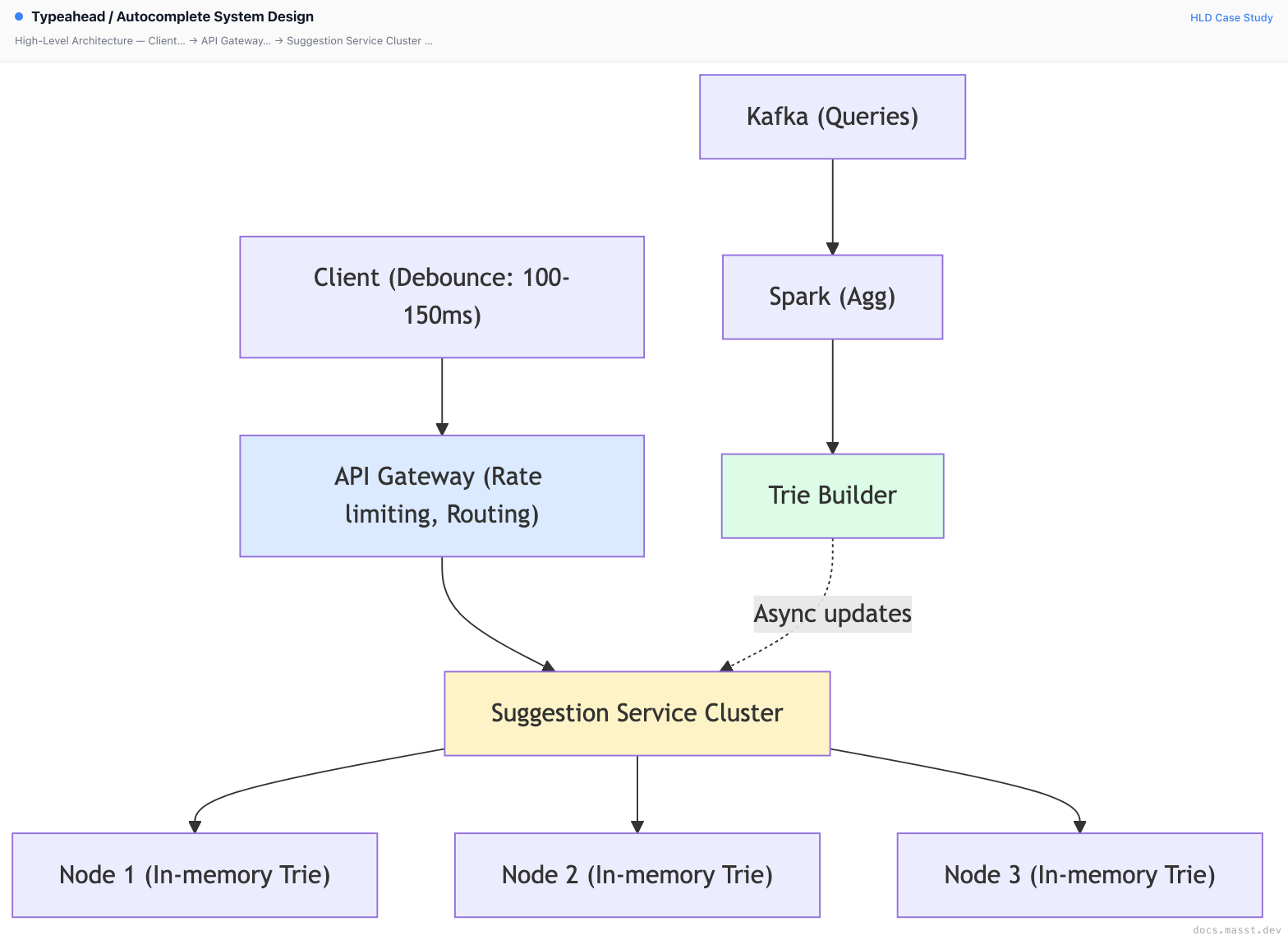Click Node 3 (In-memory Trie) box
The height and width of the screenshot is (940, 1288).
coord(1079,875)
